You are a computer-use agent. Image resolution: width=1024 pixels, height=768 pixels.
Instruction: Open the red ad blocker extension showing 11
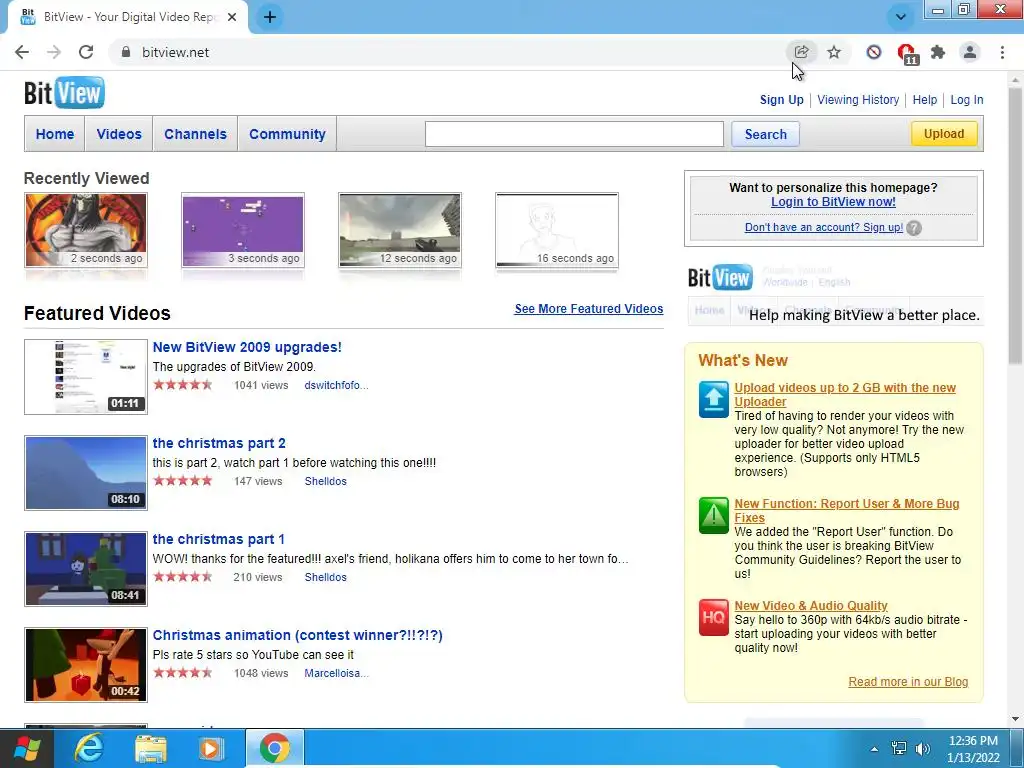click(x=907, y=54)
